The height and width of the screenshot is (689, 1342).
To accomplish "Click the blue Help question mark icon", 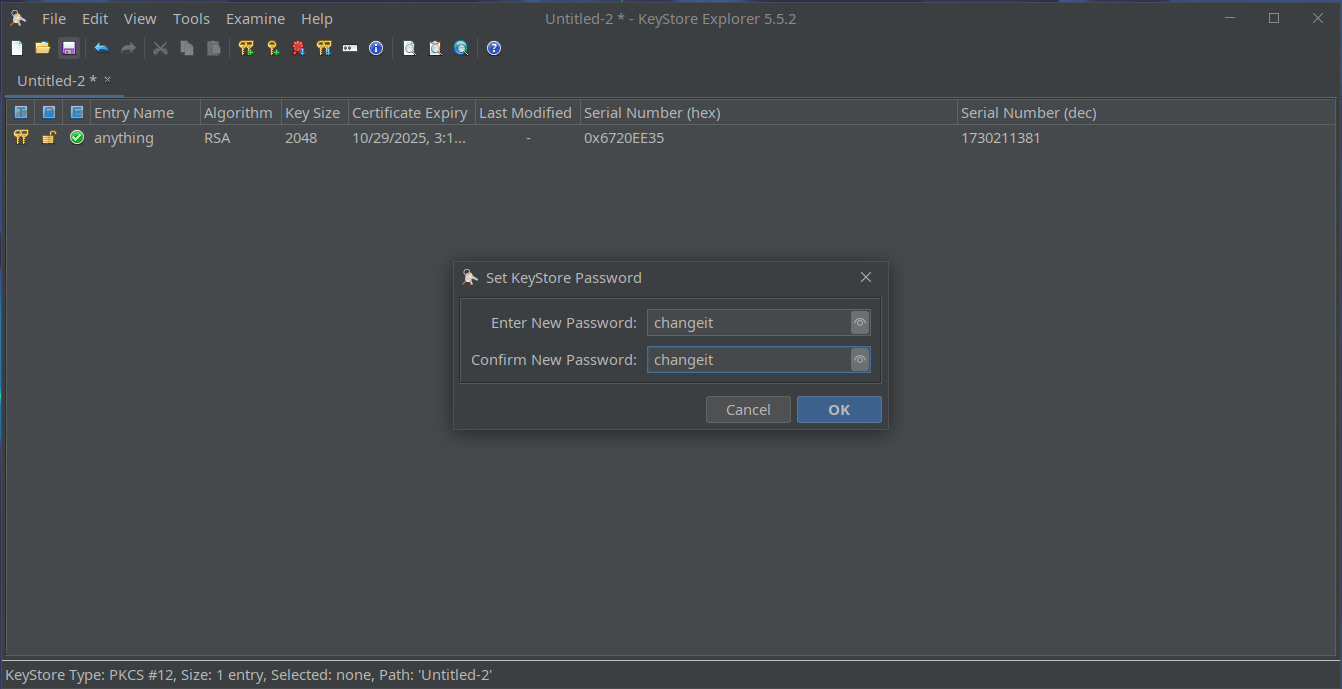I will tap(494, 48).
